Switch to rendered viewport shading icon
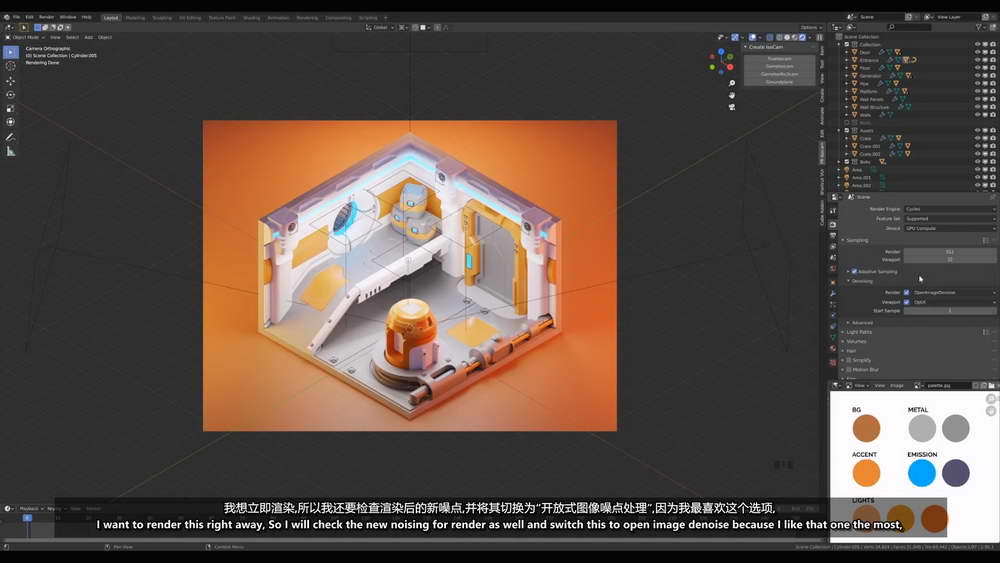 click(x=802, y=37)
